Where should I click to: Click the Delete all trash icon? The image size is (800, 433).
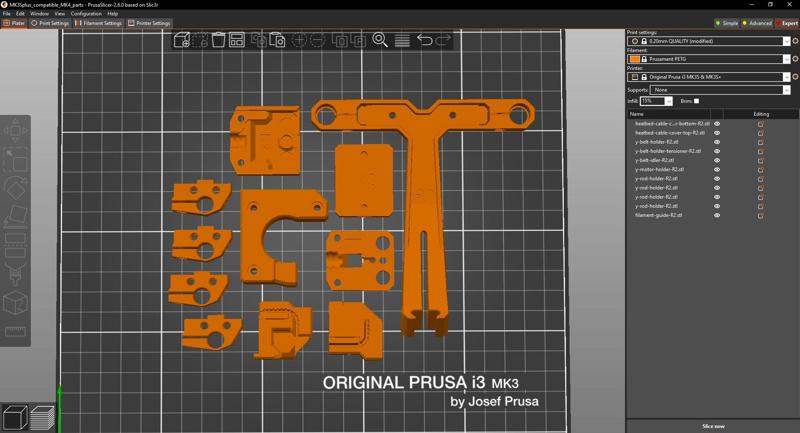[x=218, y=40]
